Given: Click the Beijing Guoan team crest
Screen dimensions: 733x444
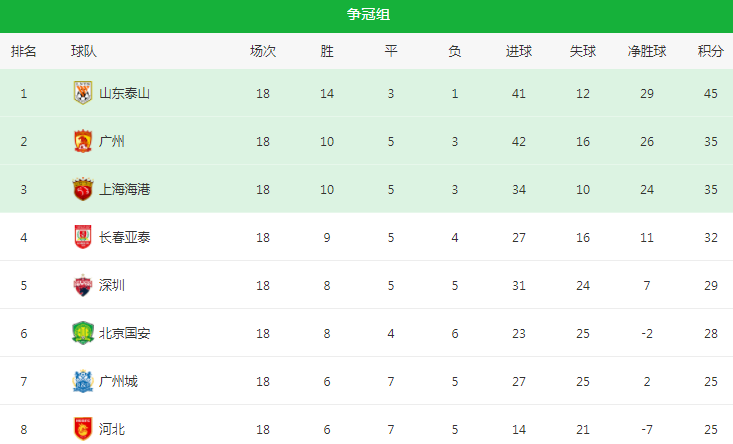Looking at the screenshot, I should click(82, 333).
